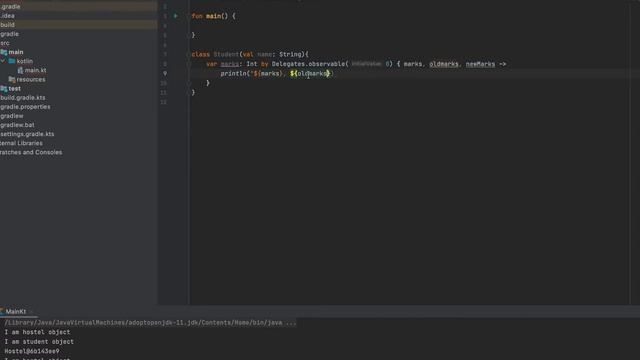The width and height of the screenshot is (640, 360).
Task: Click the java path line in console
Action: (150, 322)
